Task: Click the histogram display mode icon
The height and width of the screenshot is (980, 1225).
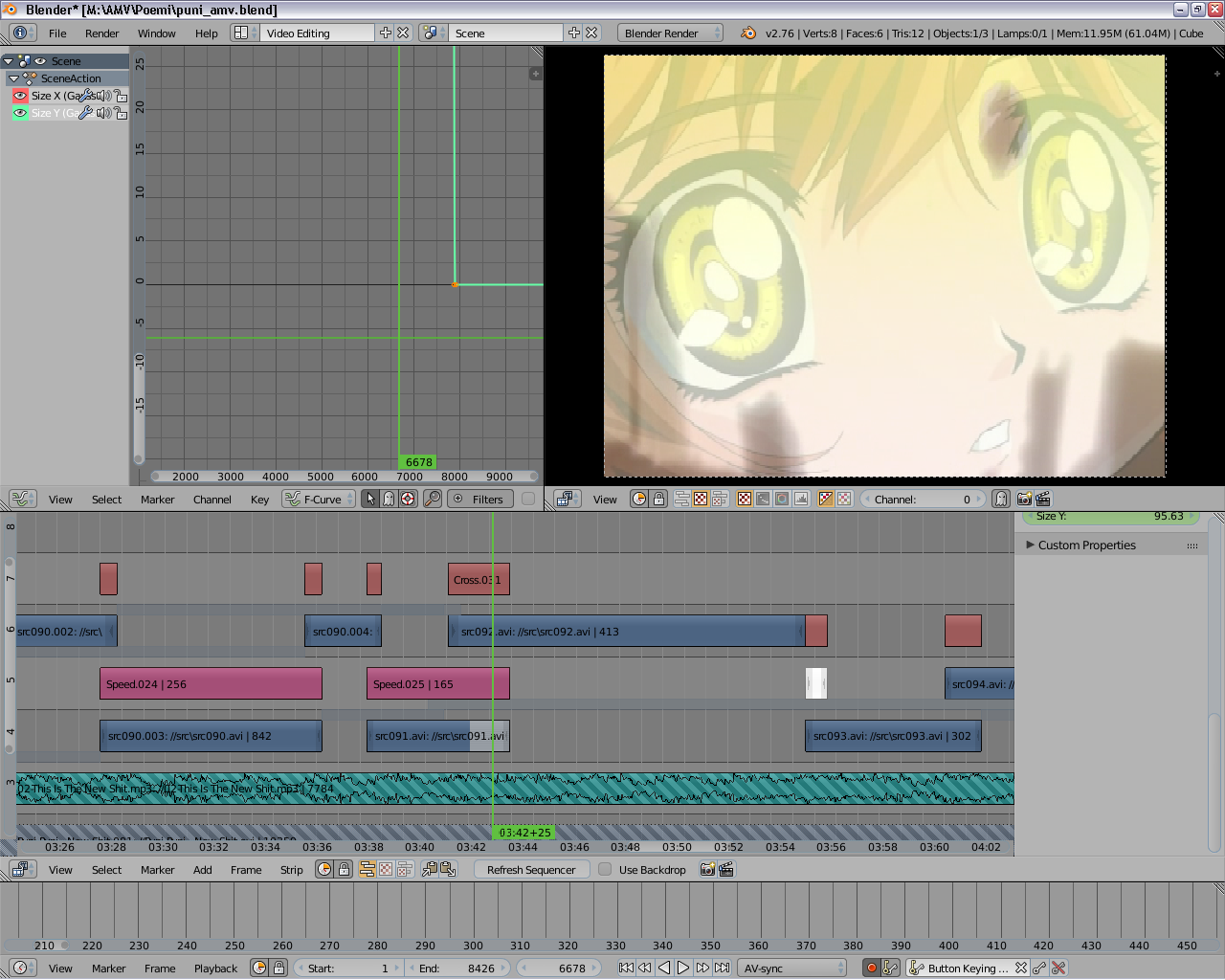Action: coord(801,499)
